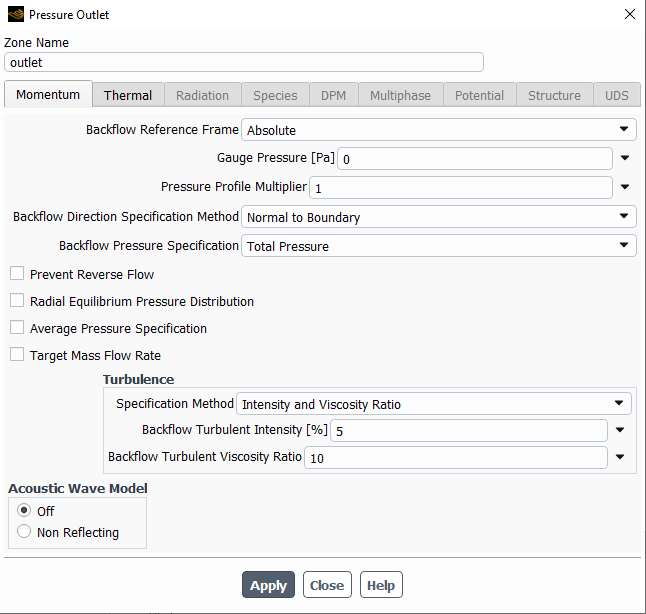
Task: Open the Gauge Pressure options arrow
Action: click(624, 158)
